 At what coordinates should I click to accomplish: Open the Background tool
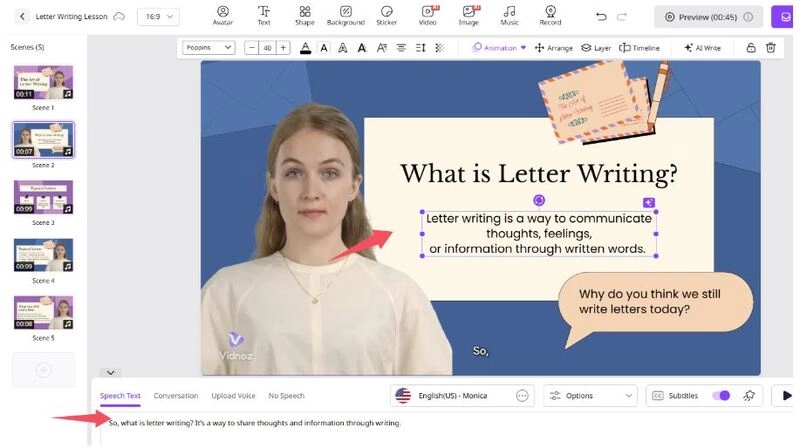[345, 16]
